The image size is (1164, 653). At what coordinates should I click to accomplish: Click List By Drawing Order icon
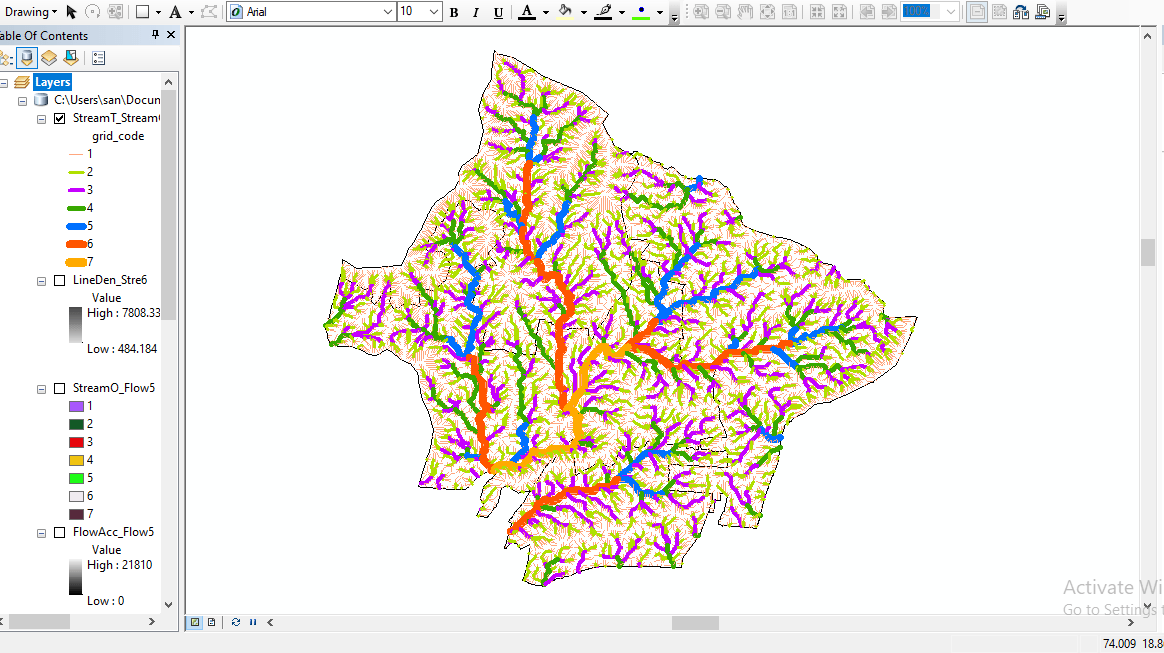6,58
